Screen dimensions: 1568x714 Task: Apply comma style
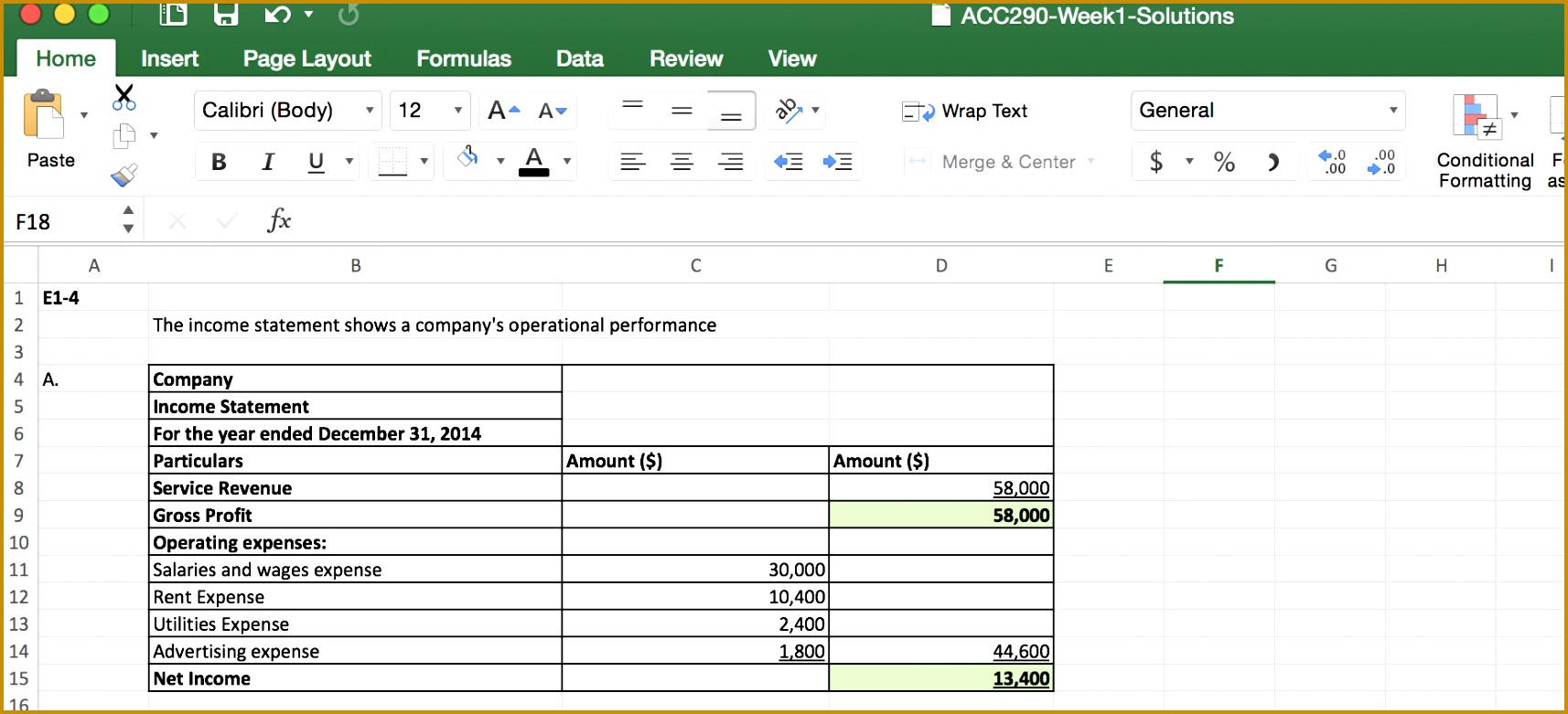(x=1273, y=162)
